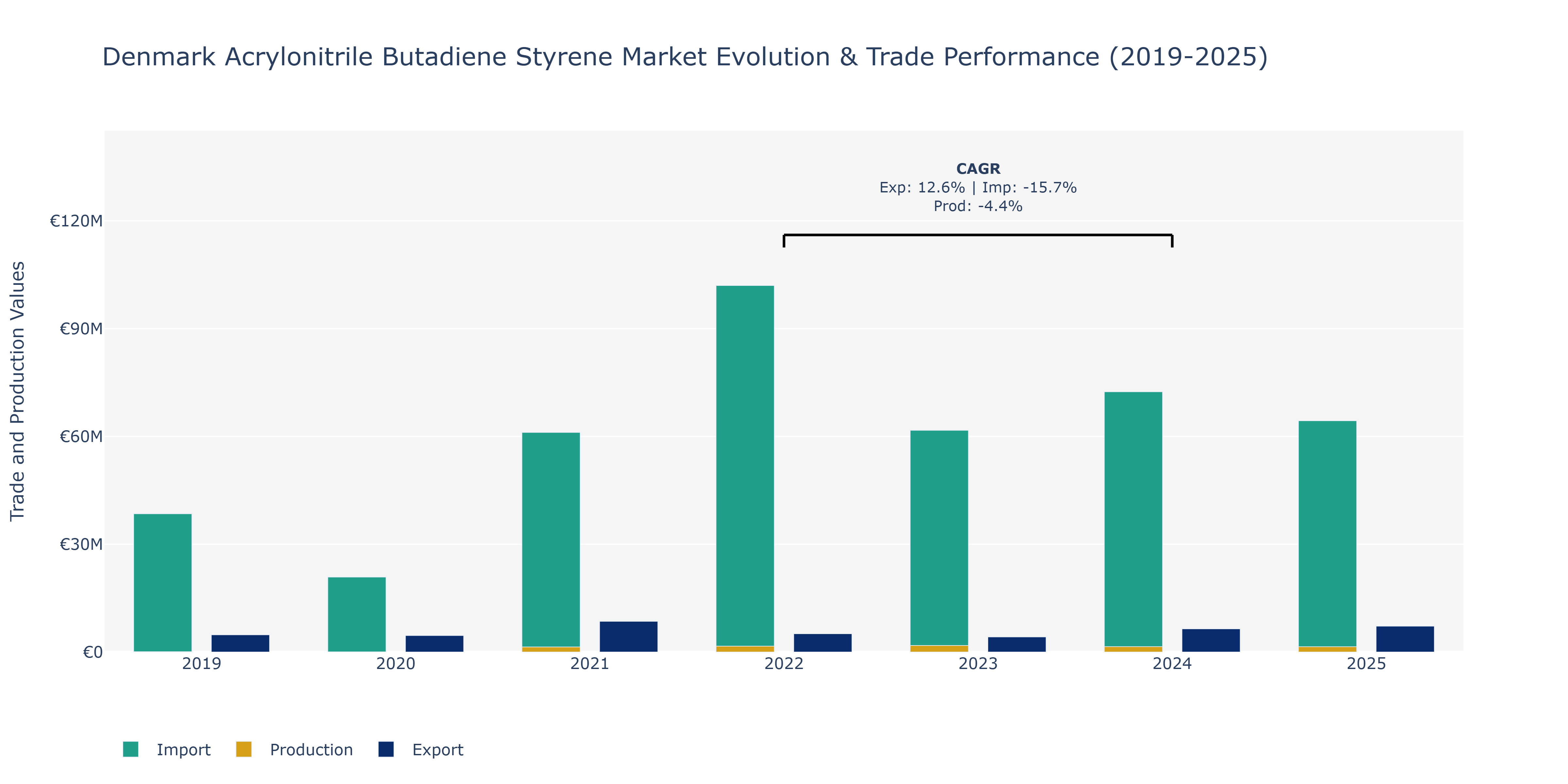Click the 2020 x-axis label
The height and width of the screenshot is (784, 1568).
[x=396, y=663]
